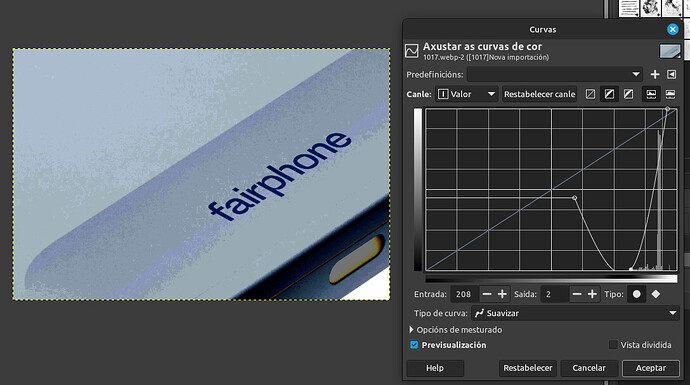Screen dimensions: 690x385
Task: Set the histogram to linear scale
Action: pyautogui.click(x=651, y=94)
